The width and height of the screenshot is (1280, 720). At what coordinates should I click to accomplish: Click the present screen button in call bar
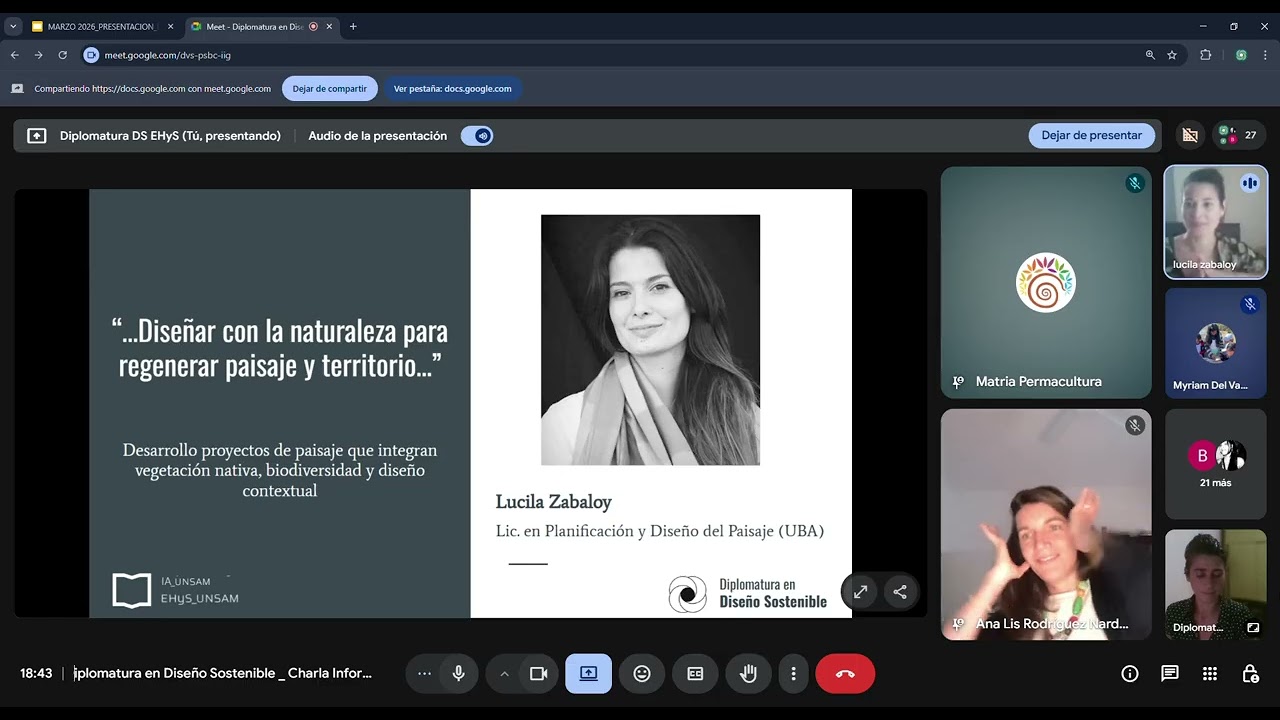tap(588, 674)
